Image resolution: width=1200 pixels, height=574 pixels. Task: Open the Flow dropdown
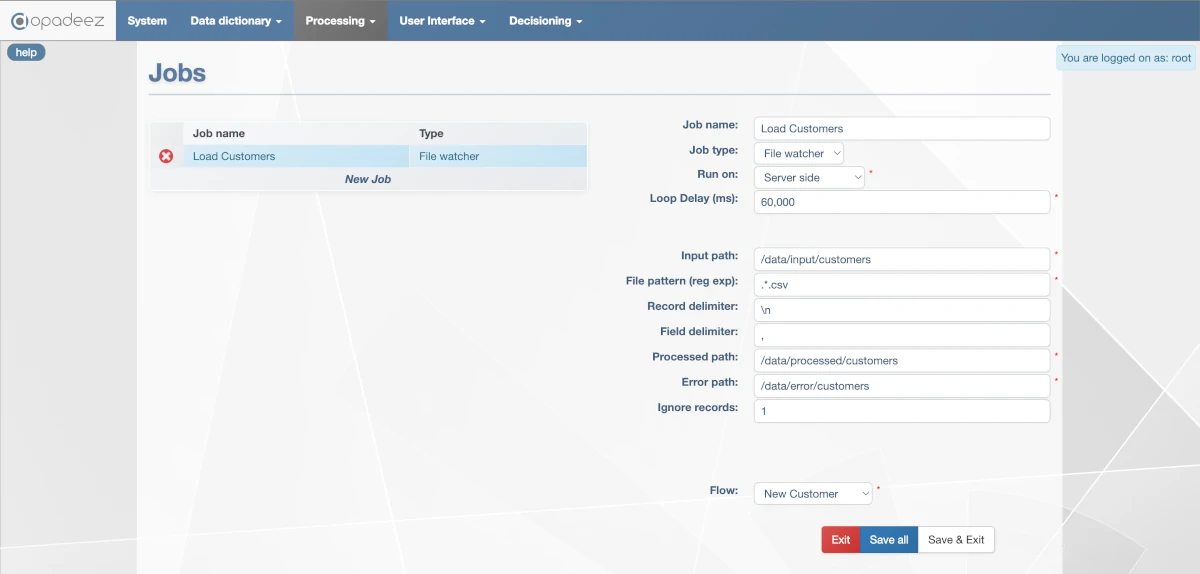coord(813,494)
